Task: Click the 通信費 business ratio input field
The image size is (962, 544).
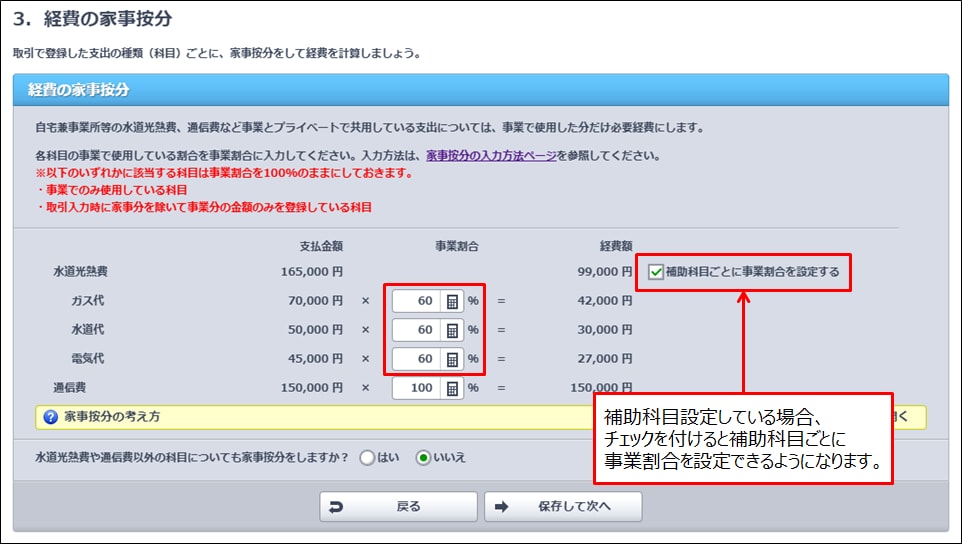Action: (x=416, y=388)
